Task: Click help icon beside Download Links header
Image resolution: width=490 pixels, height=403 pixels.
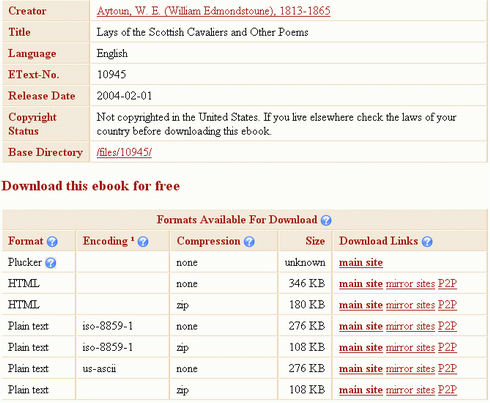Action: [427, 242]
